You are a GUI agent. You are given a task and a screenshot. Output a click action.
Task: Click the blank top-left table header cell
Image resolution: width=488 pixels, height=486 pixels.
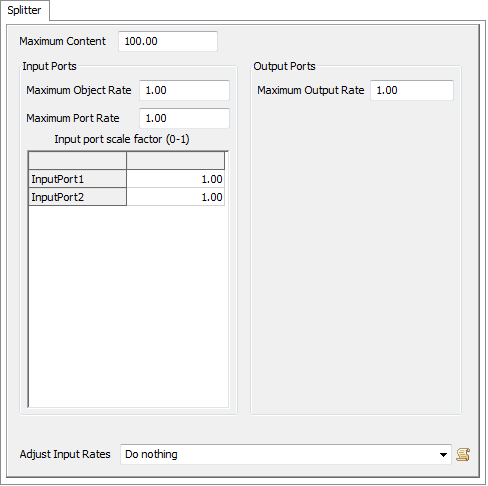click(78, 161)
